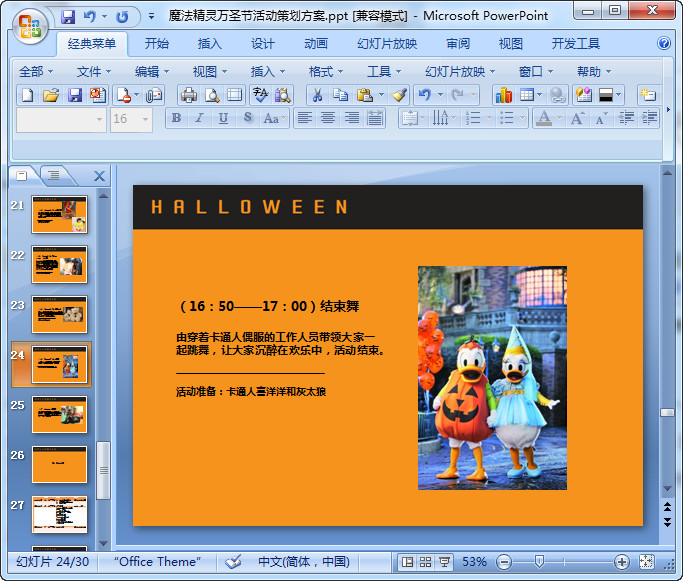Insert a chart with the bar chart icon
Viewport: 683px width, 581px height.
tap(504, 95)
